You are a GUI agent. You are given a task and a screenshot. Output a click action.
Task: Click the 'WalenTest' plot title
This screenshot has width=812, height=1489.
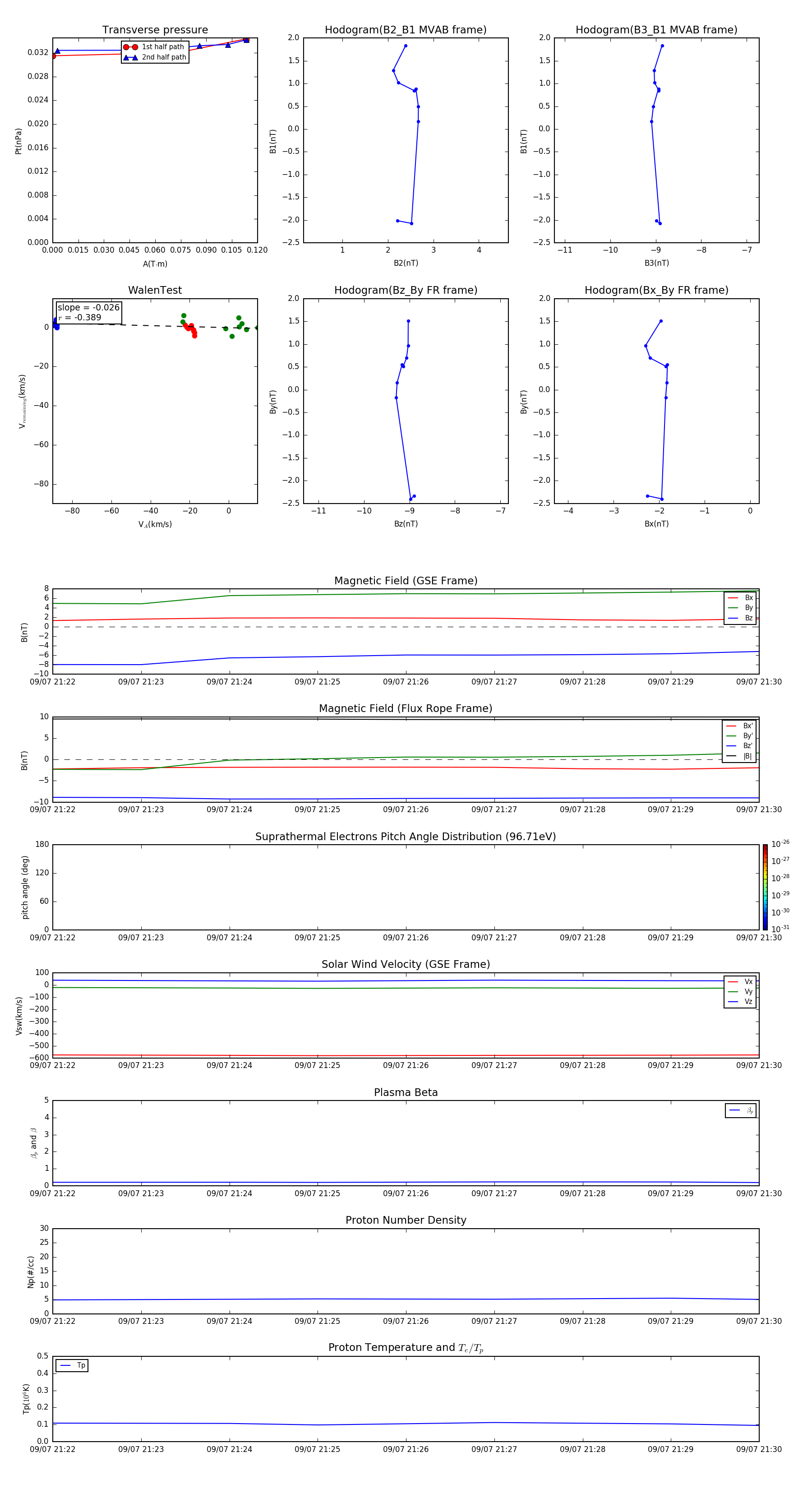pyautogui.click(x=155, y=290)
